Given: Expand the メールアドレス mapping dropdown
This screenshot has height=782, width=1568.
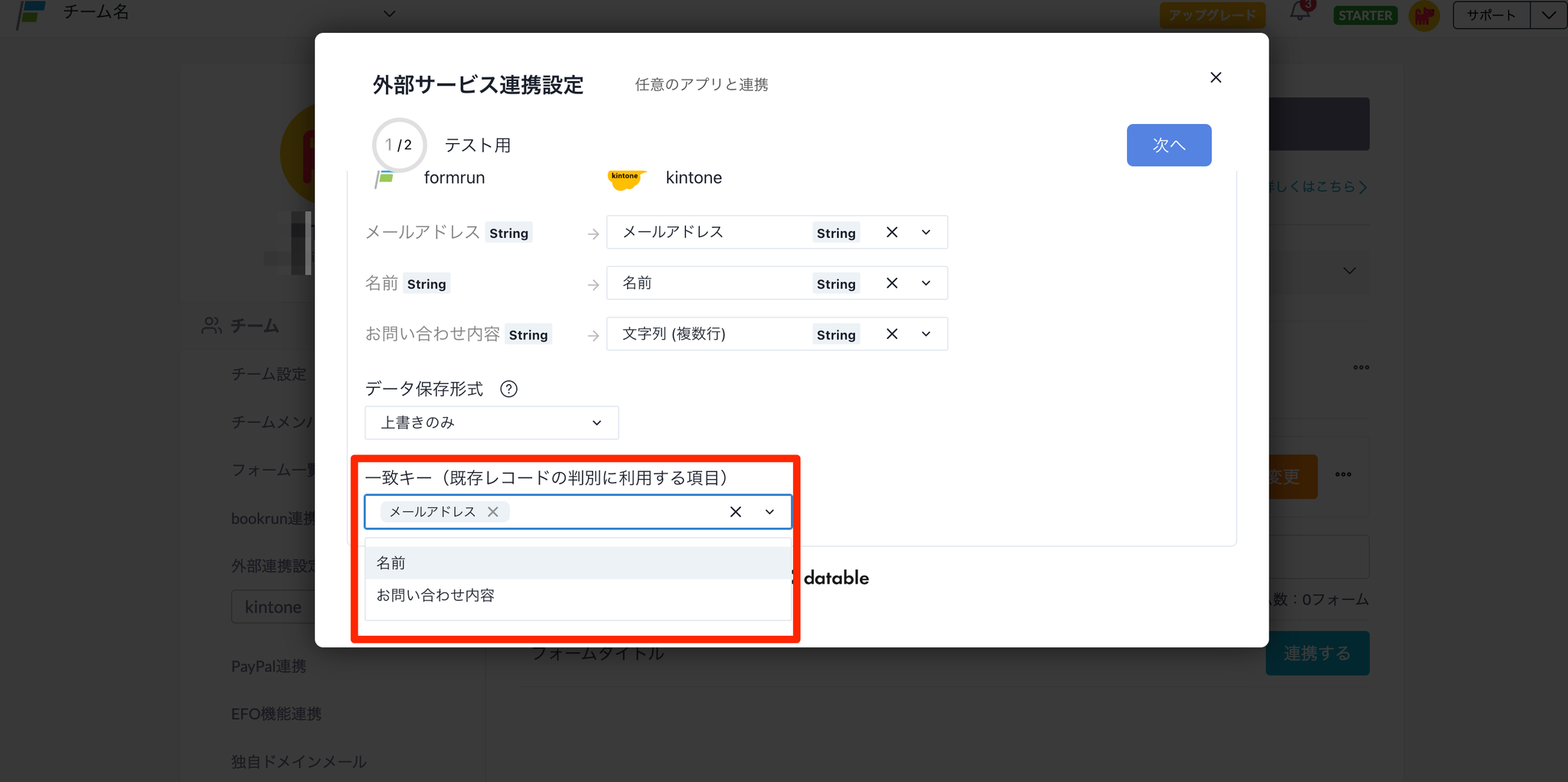Looking at the screenshot, I should click(x=926, y=233).
